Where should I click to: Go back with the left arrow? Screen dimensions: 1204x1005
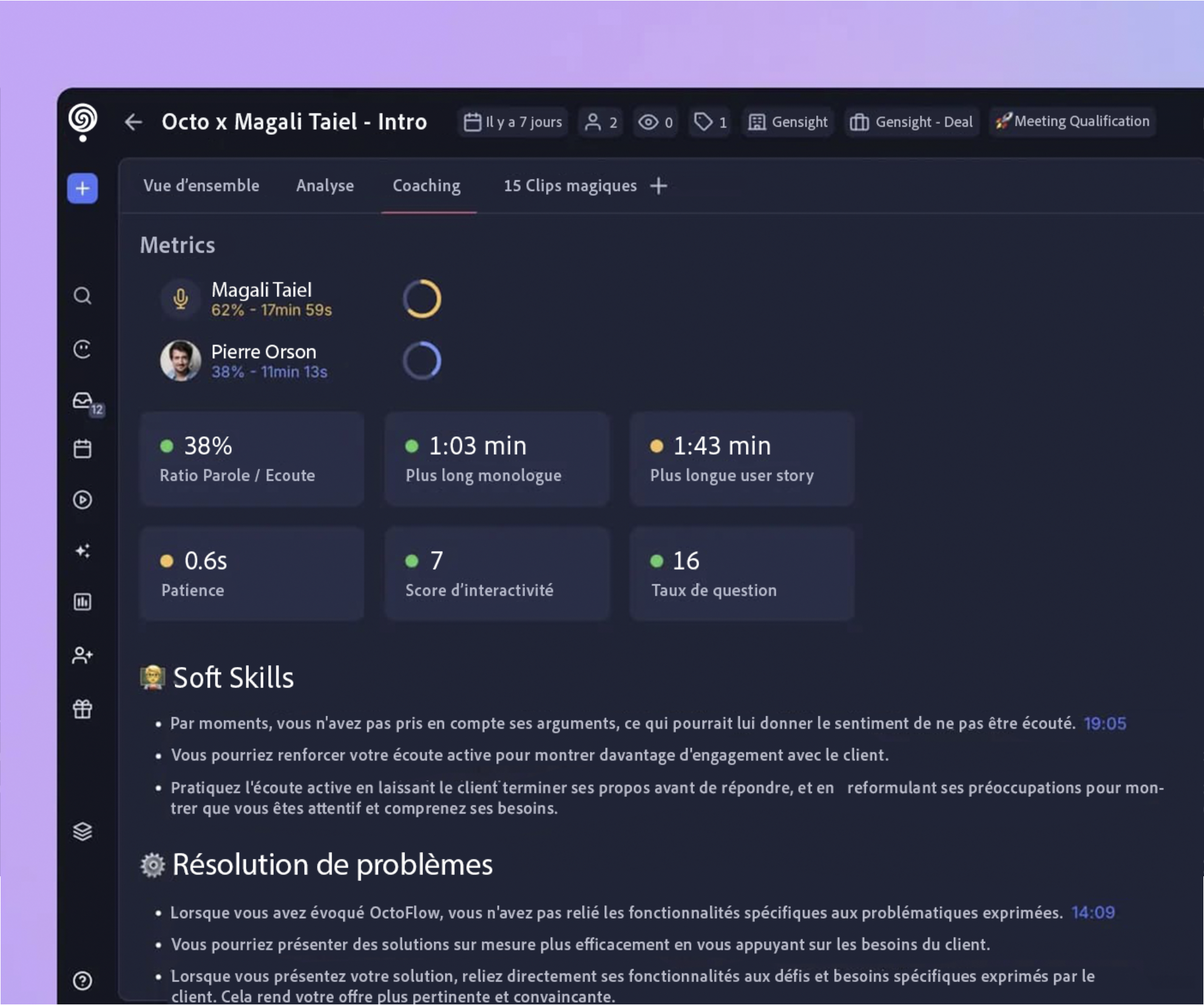click(134, 122)
